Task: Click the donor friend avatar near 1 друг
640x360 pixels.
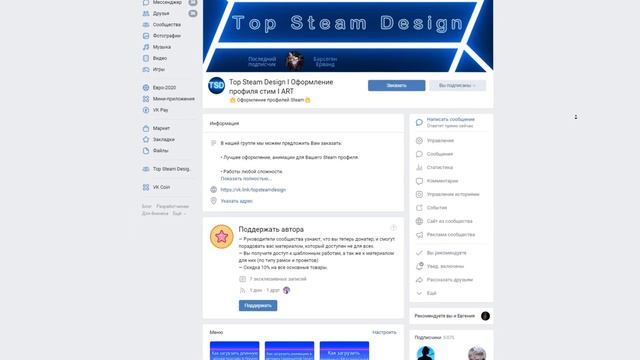Action: pyautogui.click(x=287, y=290)
